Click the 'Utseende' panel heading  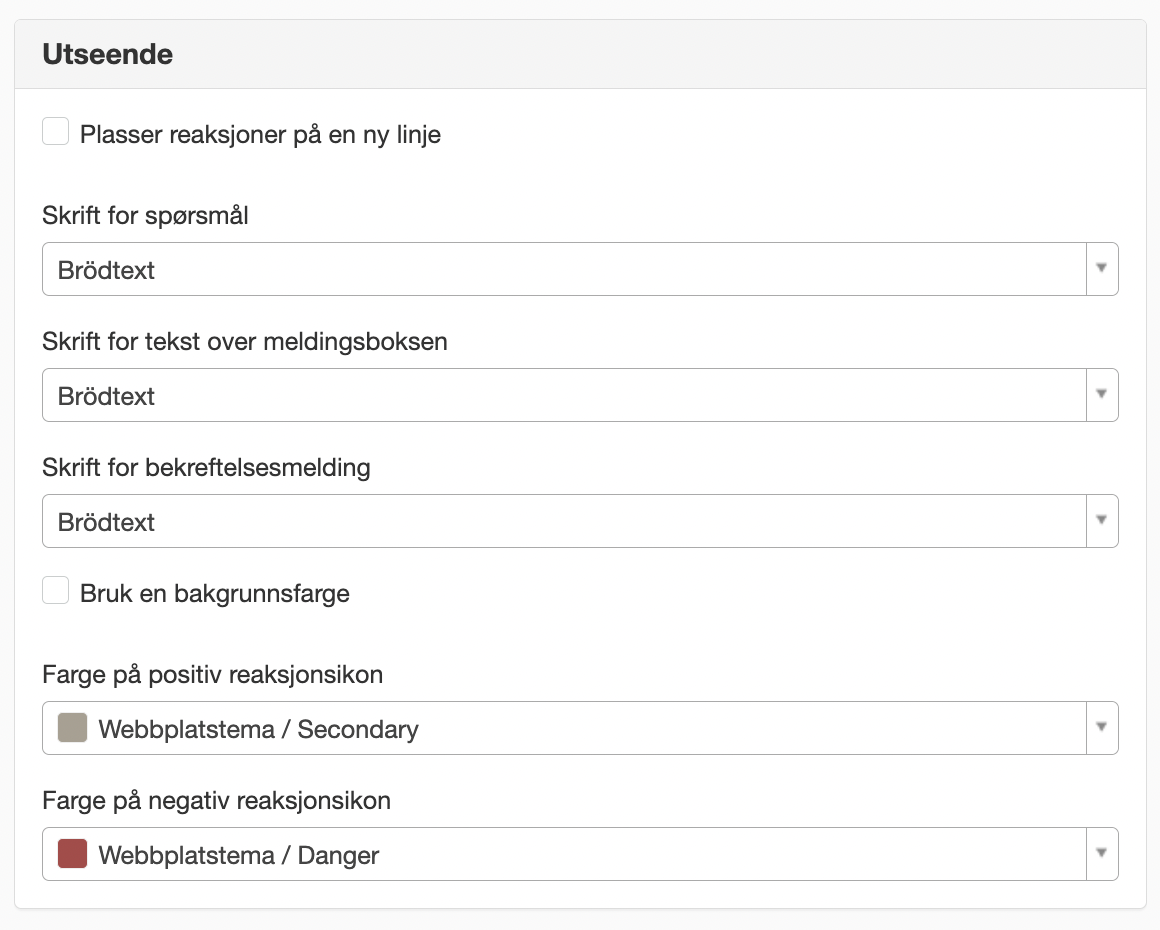point(107,54)
